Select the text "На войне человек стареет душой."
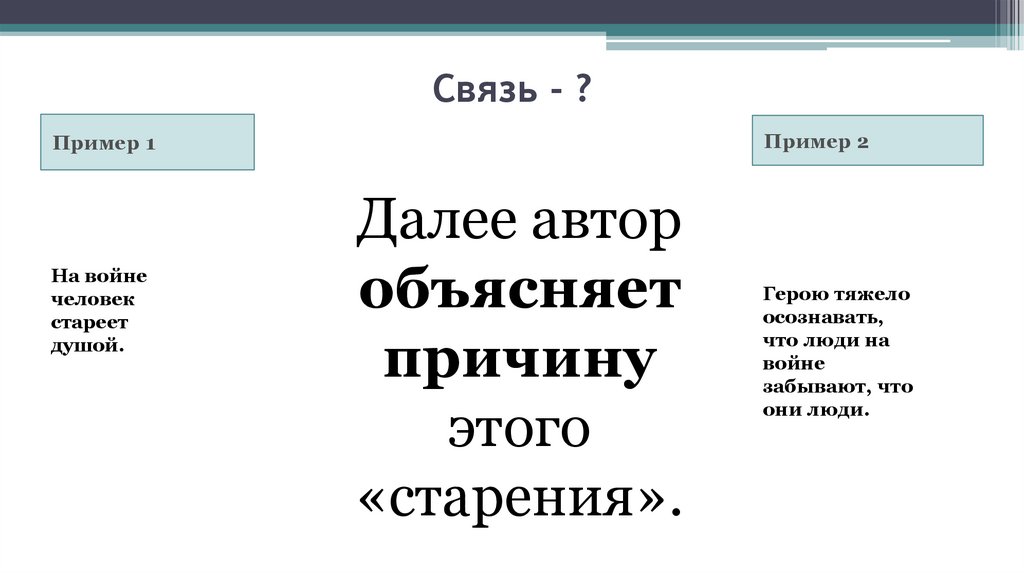The width and height of the screenshot is (1024, 574). pyautogui.click(x=99, y=311)
